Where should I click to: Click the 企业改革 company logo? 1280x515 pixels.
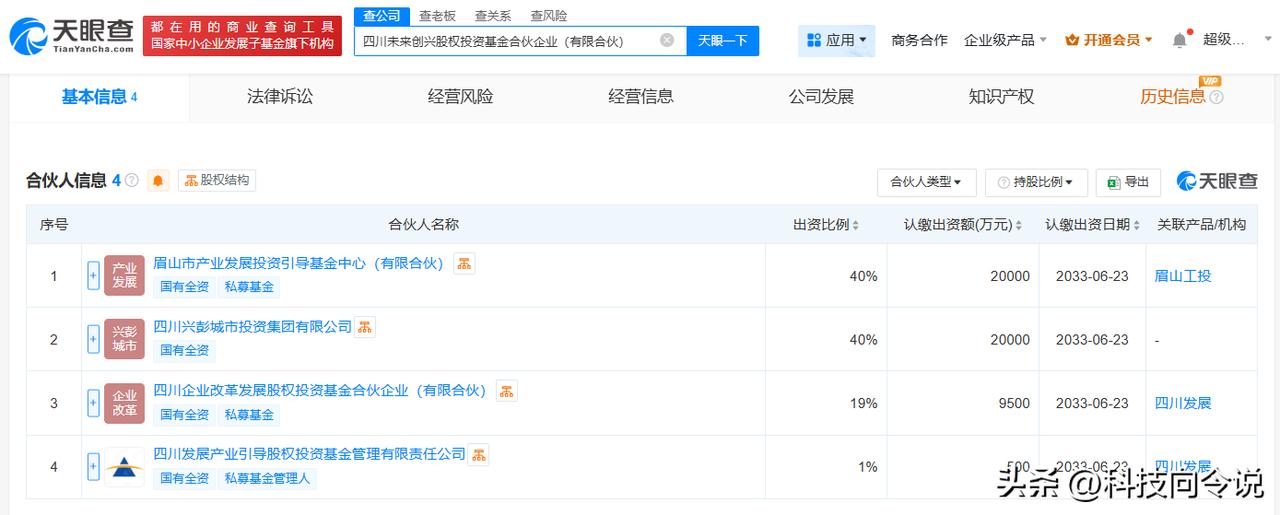click(124, 403)
